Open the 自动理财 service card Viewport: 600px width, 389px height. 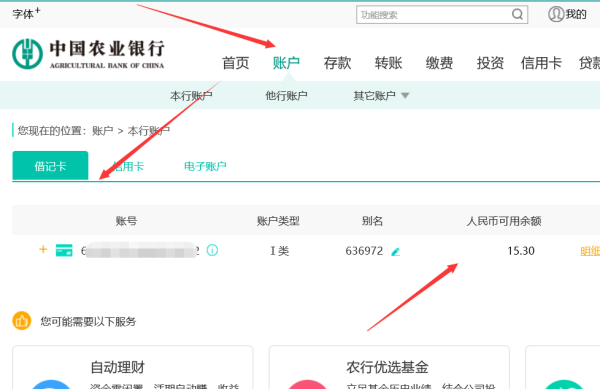pyautogui.click(x=133, y=367)
